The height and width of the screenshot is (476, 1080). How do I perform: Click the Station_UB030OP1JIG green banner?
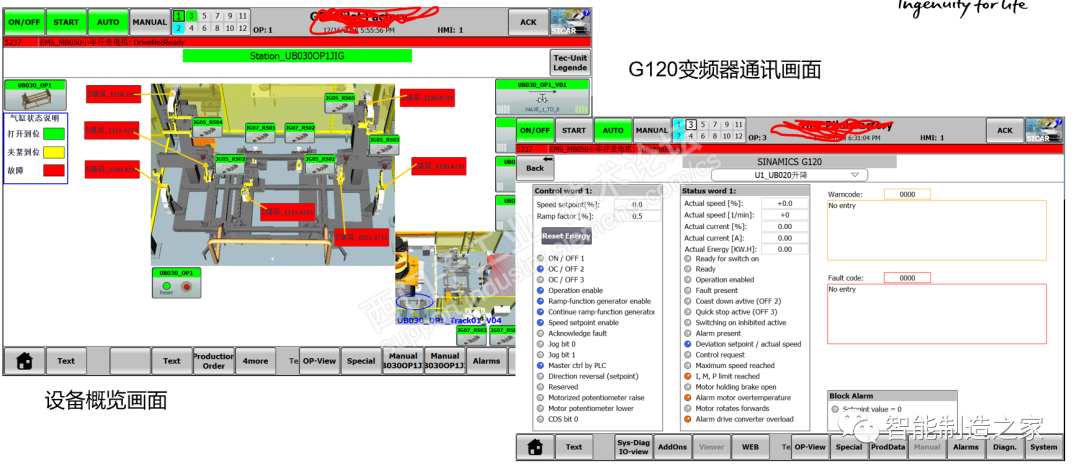coord(297,56)
